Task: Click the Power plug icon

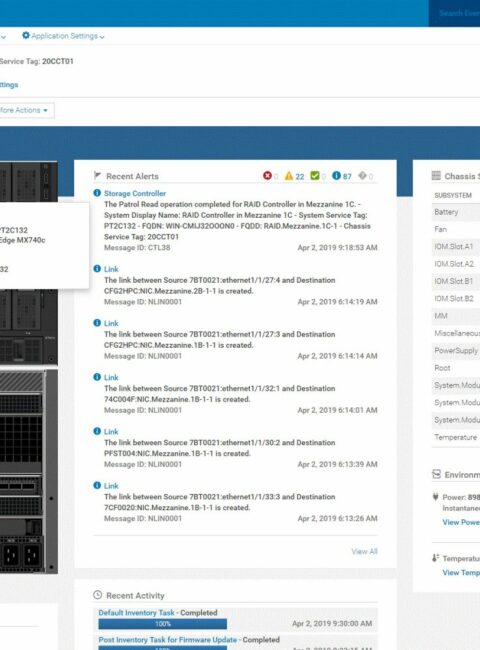Action: [x=435, y=497]
